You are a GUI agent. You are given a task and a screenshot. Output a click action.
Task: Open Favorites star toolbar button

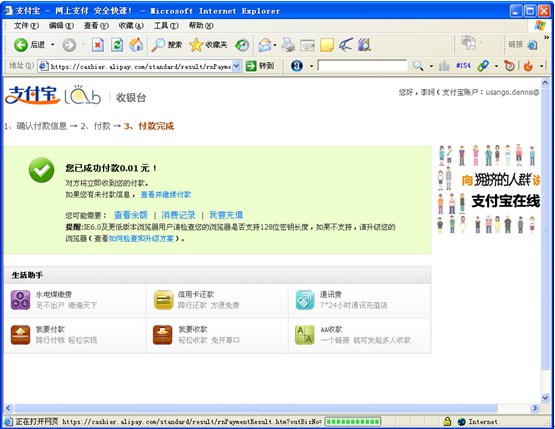click(208, 45)
